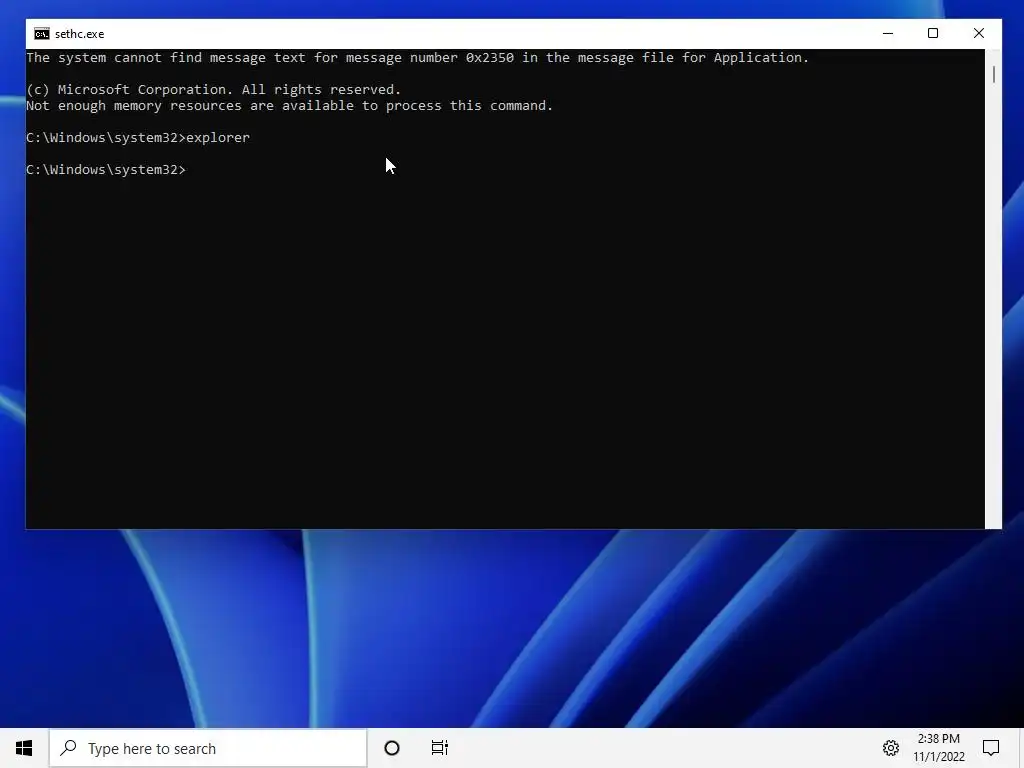Click the magnifier search icon in taskbar
Image resolution: width=1024 pixels, height=768 pixels.
pos(69,748)
